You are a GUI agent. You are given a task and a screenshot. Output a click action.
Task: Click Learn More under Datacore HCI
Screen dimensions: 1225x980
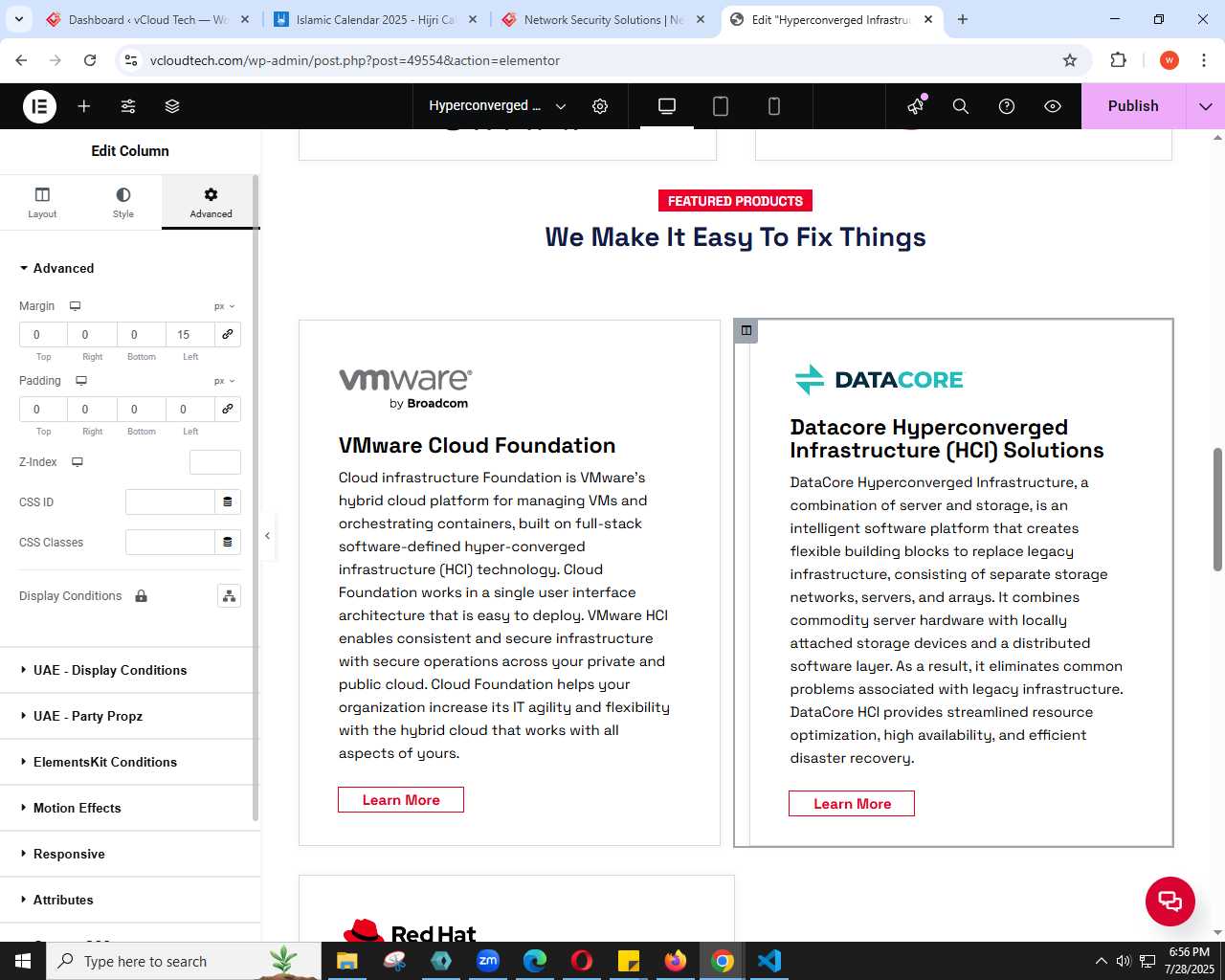(852, 804)
